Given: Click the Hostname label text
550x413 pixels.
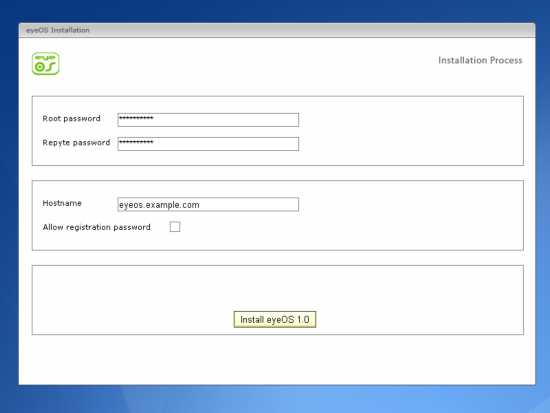Looking at the screenshot, I should pos(62,203).
